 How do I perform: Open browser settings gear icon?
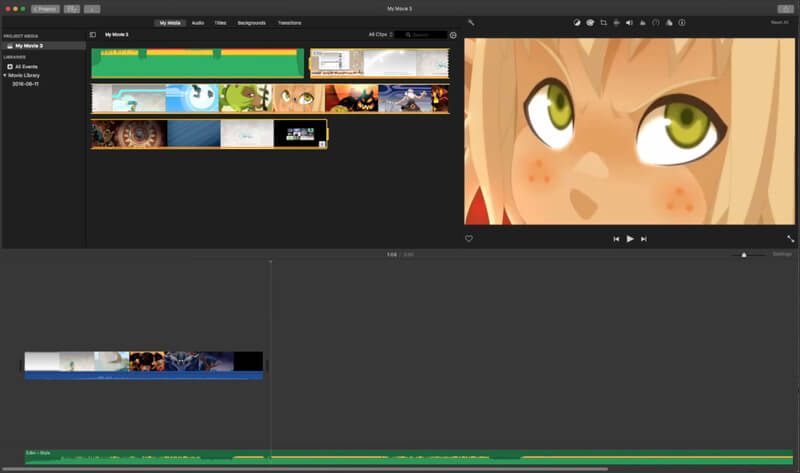tap(453, 35)
